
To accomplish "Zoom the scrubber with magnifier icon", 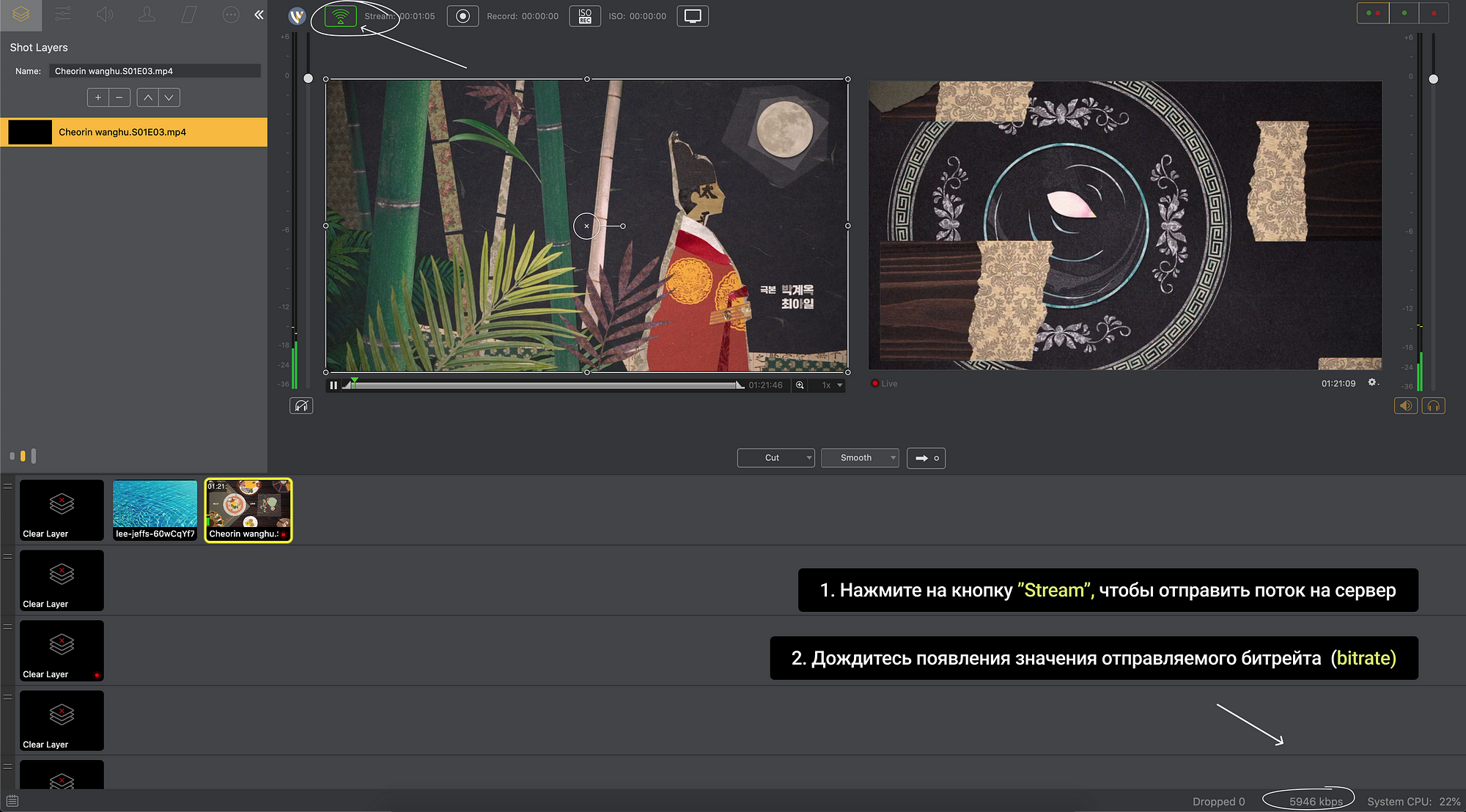I will click(800, 385).
